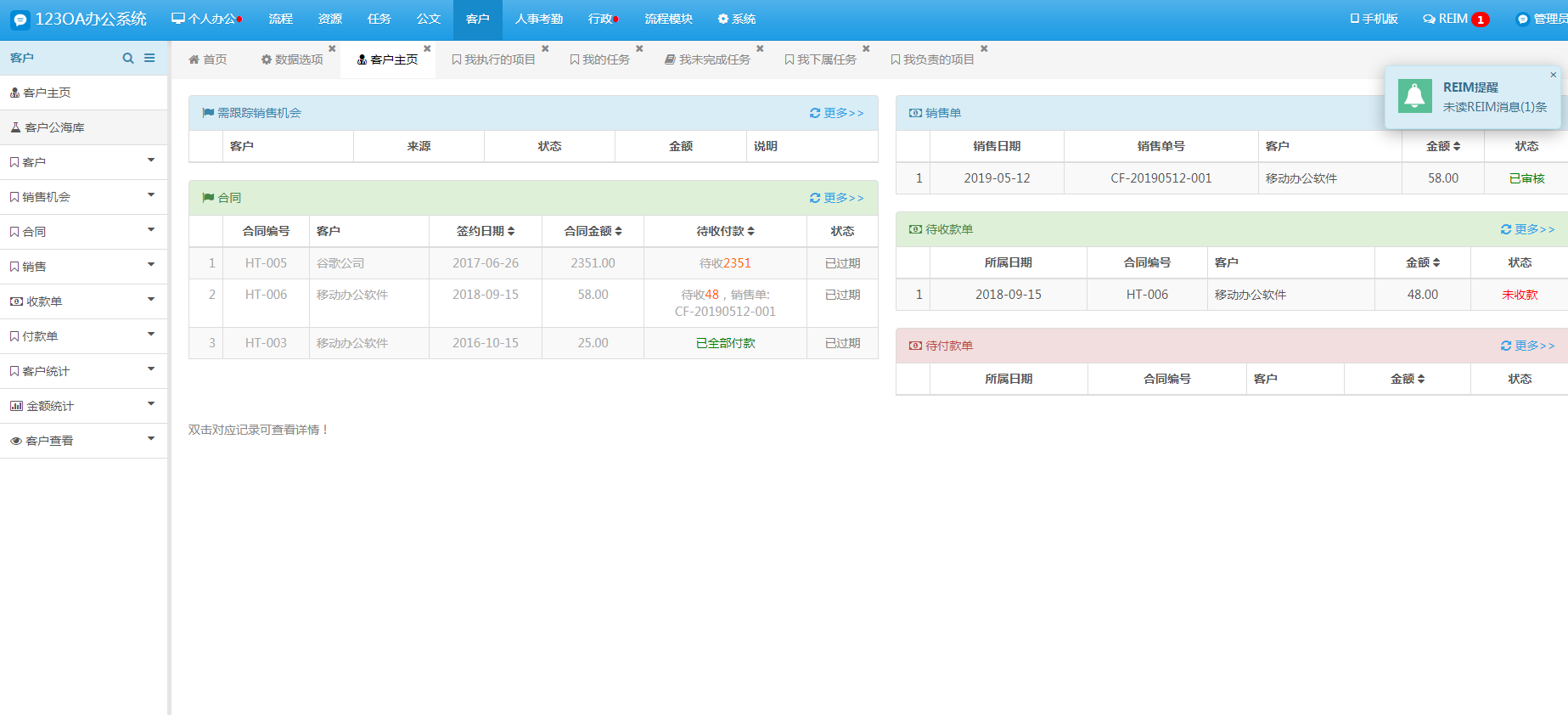Close the 数据选项 tab with its x icon
The width and height of the screenshot is (1568, 715).
[332, 48]
